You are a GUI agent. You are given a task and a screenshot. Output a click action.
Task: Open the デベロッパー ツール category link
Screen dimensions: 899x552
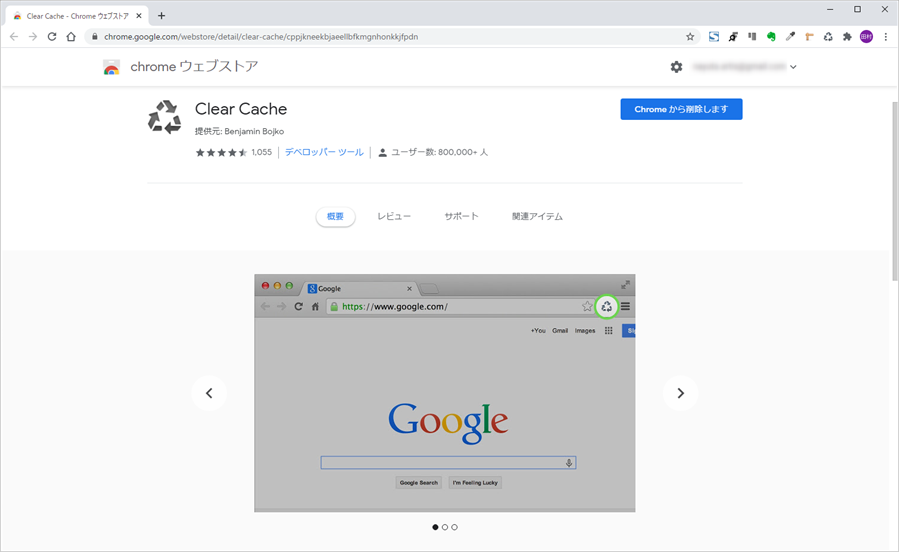point(324,152)
